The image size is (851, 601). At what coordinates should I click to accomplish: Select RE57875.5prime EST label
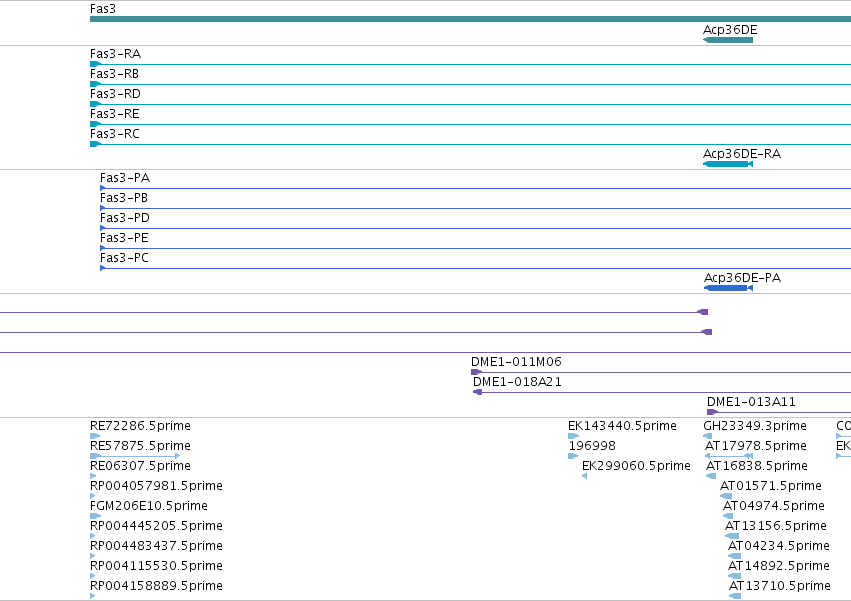point(140,446)
